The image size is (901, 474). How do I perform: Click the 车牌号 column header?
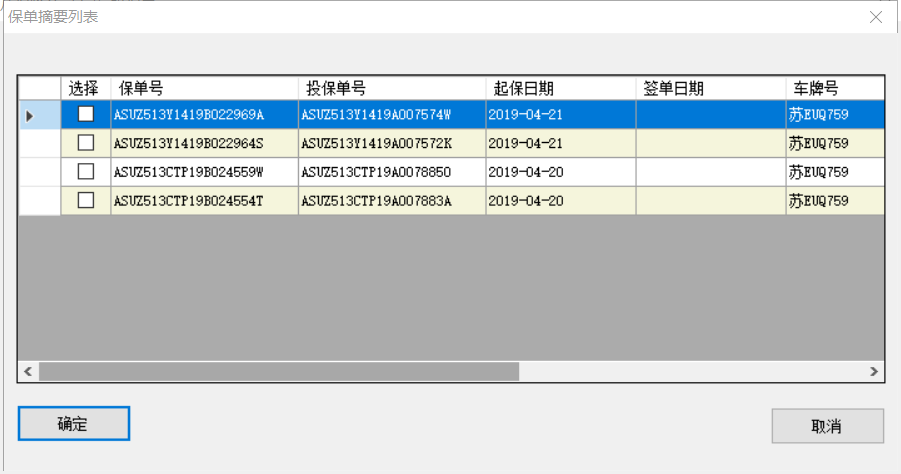coord(835,88)
